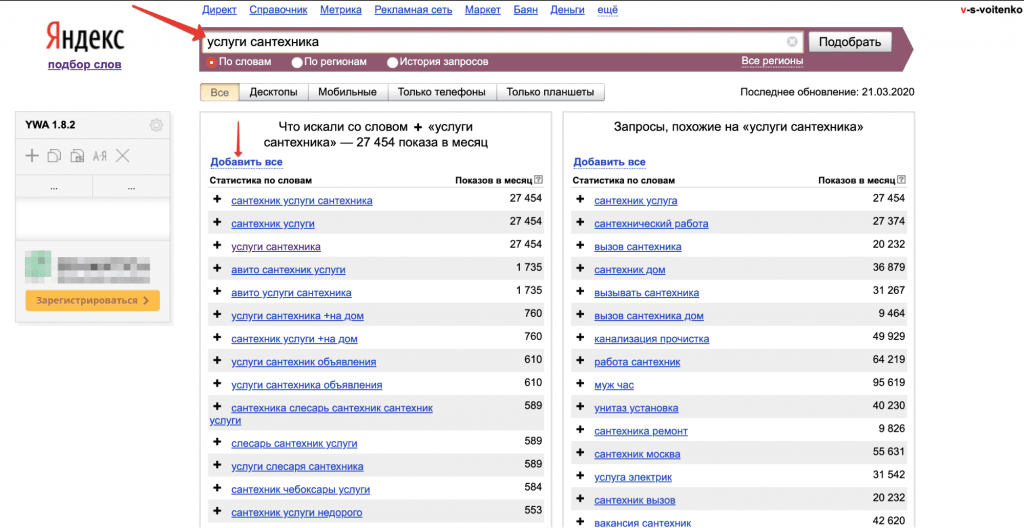Click help icon beside left 'Показов в месяц'

538,180
